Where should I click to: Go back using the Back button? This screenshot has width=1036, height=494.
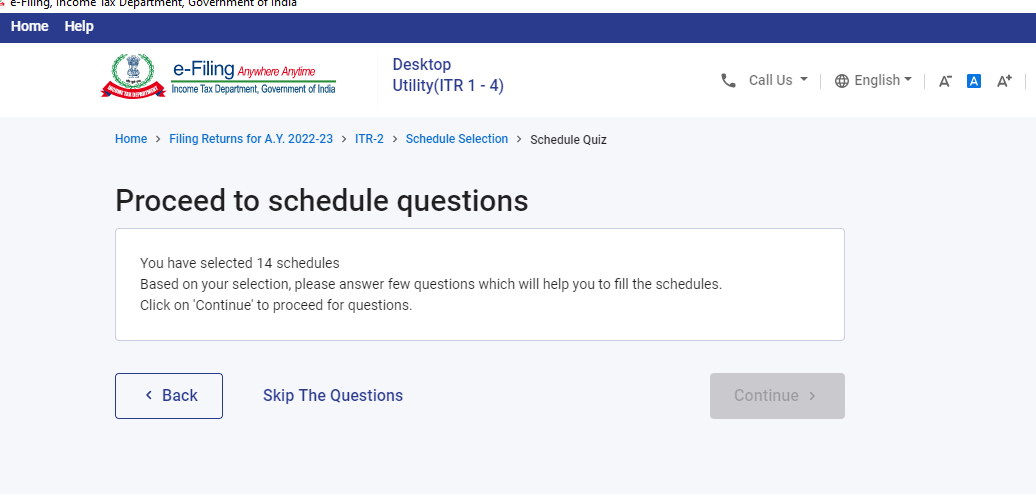(169, 396)
